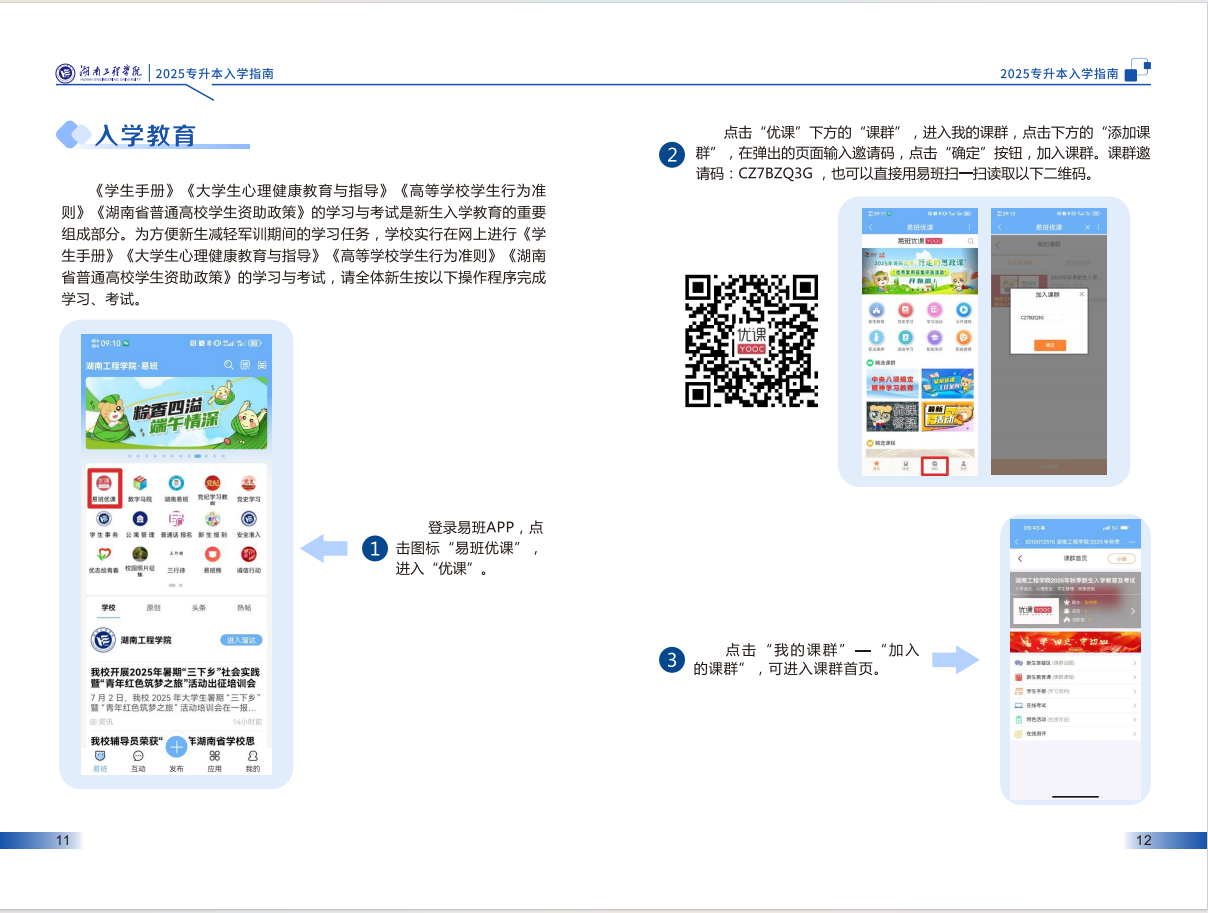
Task: Tap the 学生事务 icon
Action: pyautogui.click(x=104, y=519)
